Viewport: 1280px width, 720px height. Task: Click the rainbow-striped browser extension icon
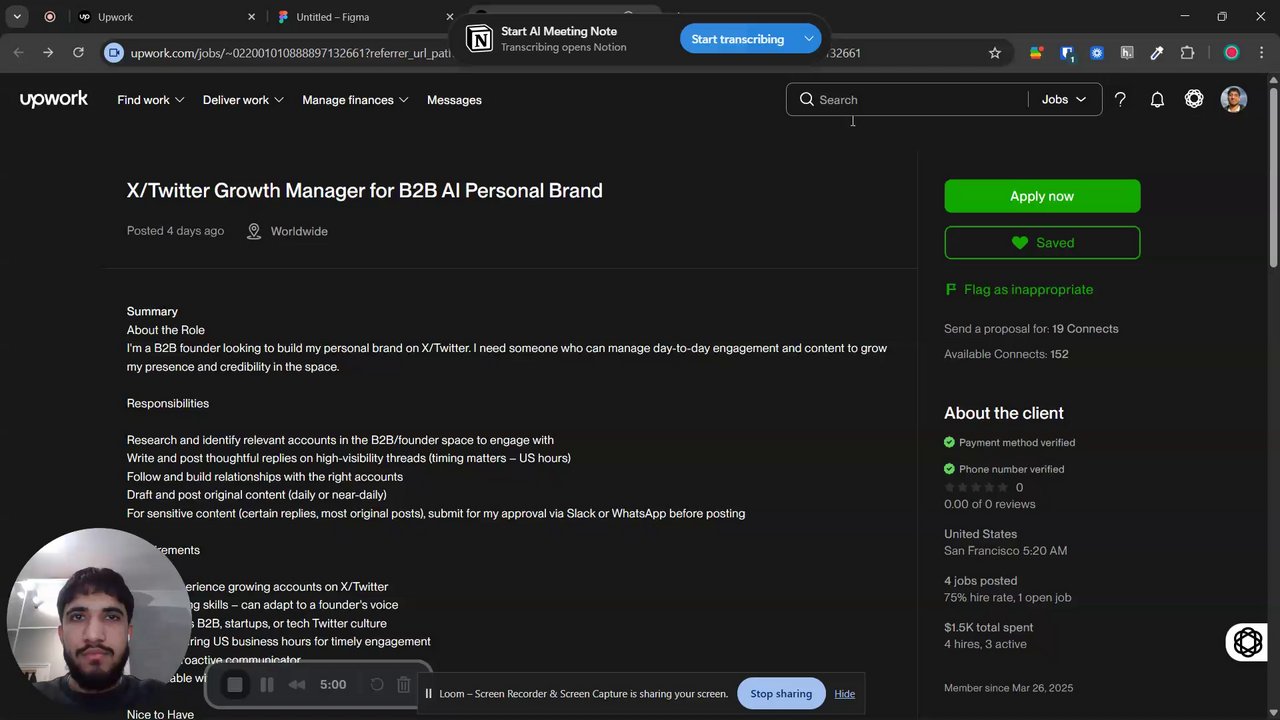[x=1036, y=53]
